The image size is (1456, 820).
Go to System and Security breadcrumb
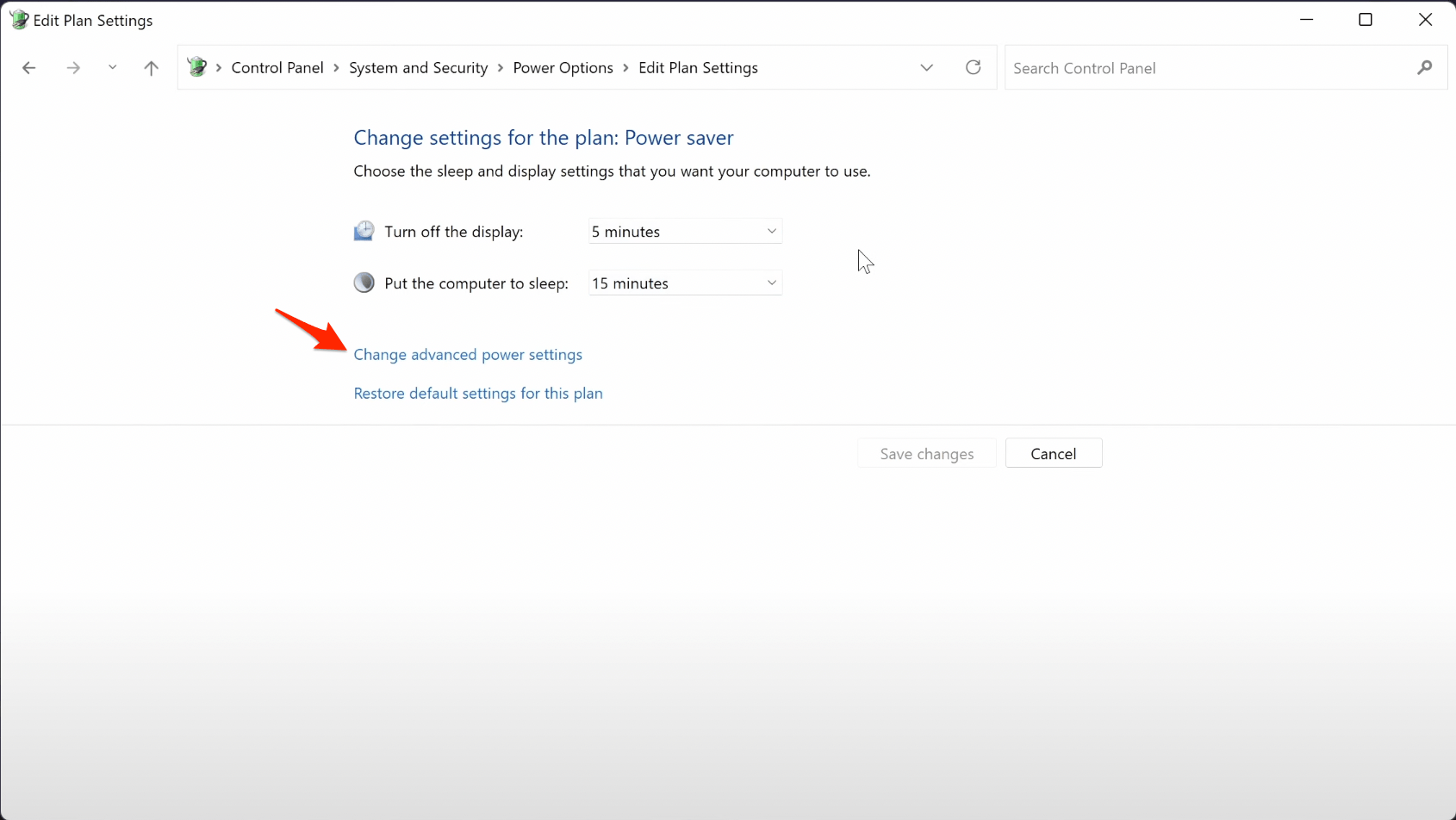coord(418,68)
